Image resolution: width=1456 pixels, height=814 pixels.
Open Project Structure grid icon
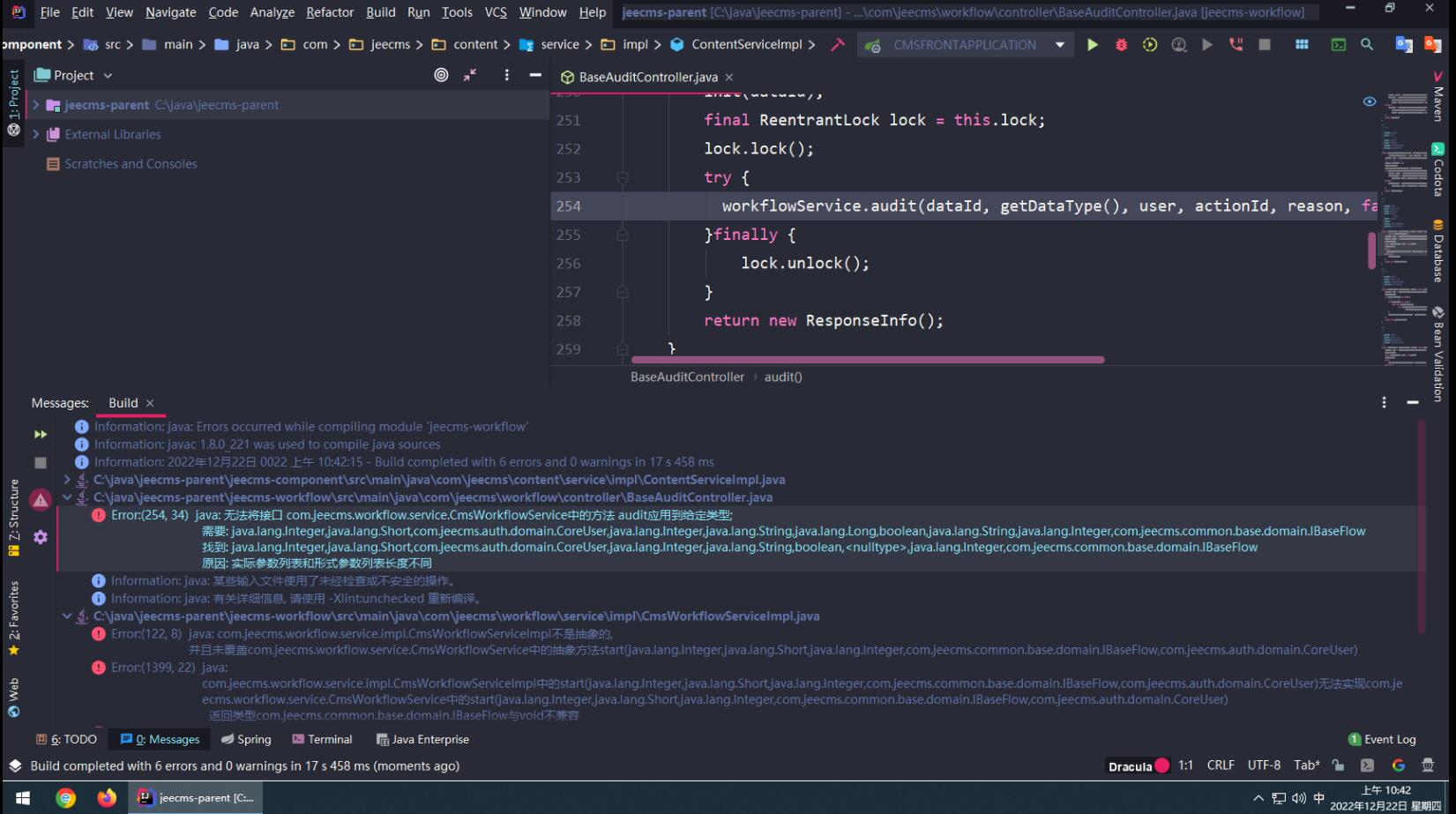(1302, 45)
